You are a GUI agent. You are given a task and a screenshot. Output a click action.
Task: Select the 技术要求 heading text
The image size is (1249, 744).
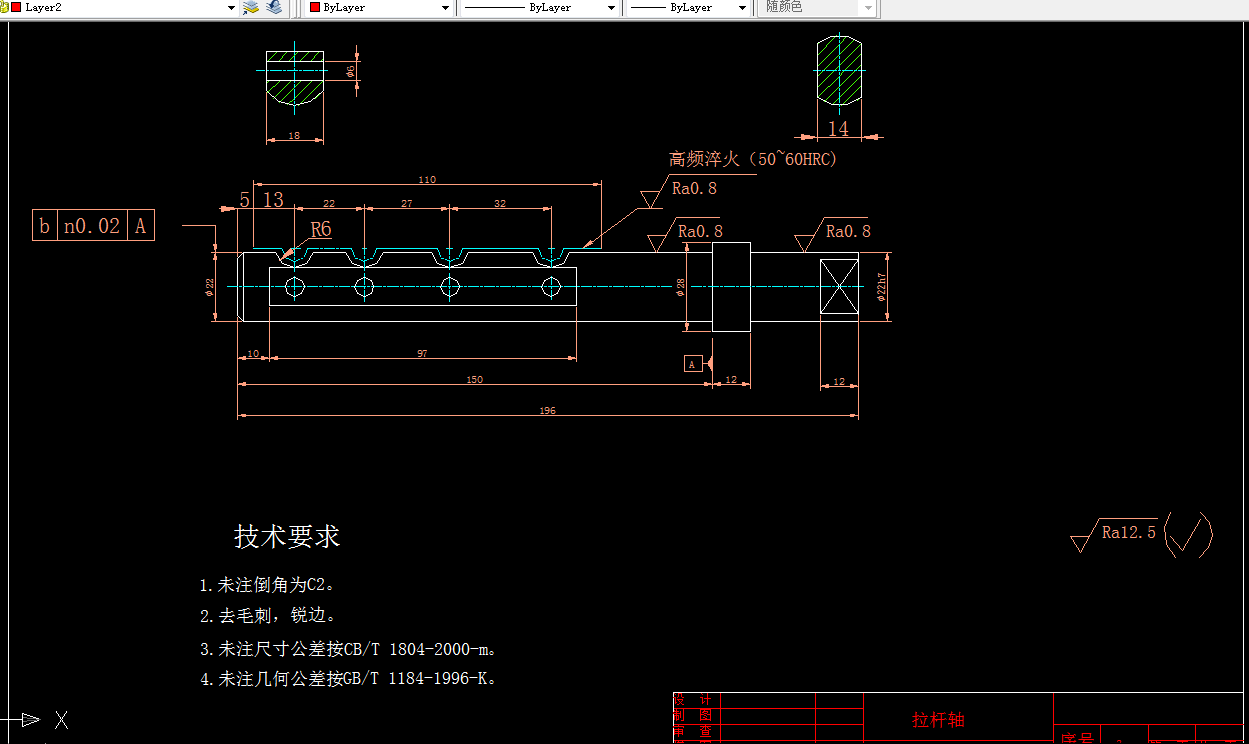pyautogui.click(x=287, y=537)
